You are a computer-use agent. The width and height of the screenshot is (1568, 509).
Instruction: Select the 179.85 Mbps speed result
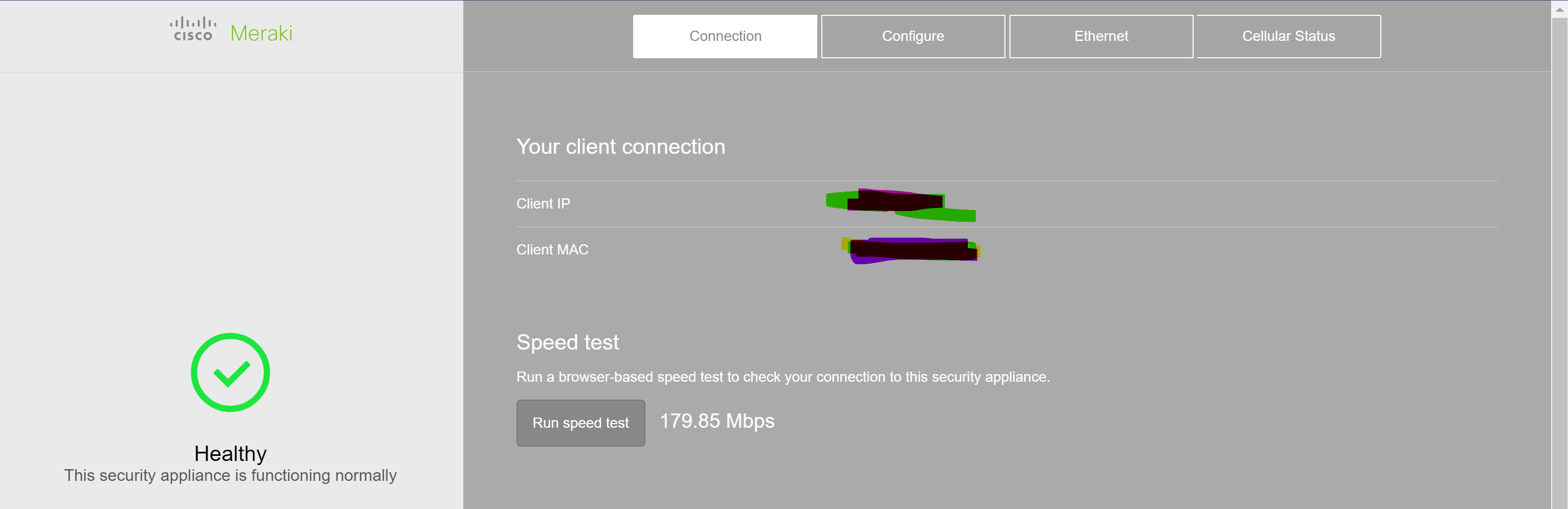(716, 421)
